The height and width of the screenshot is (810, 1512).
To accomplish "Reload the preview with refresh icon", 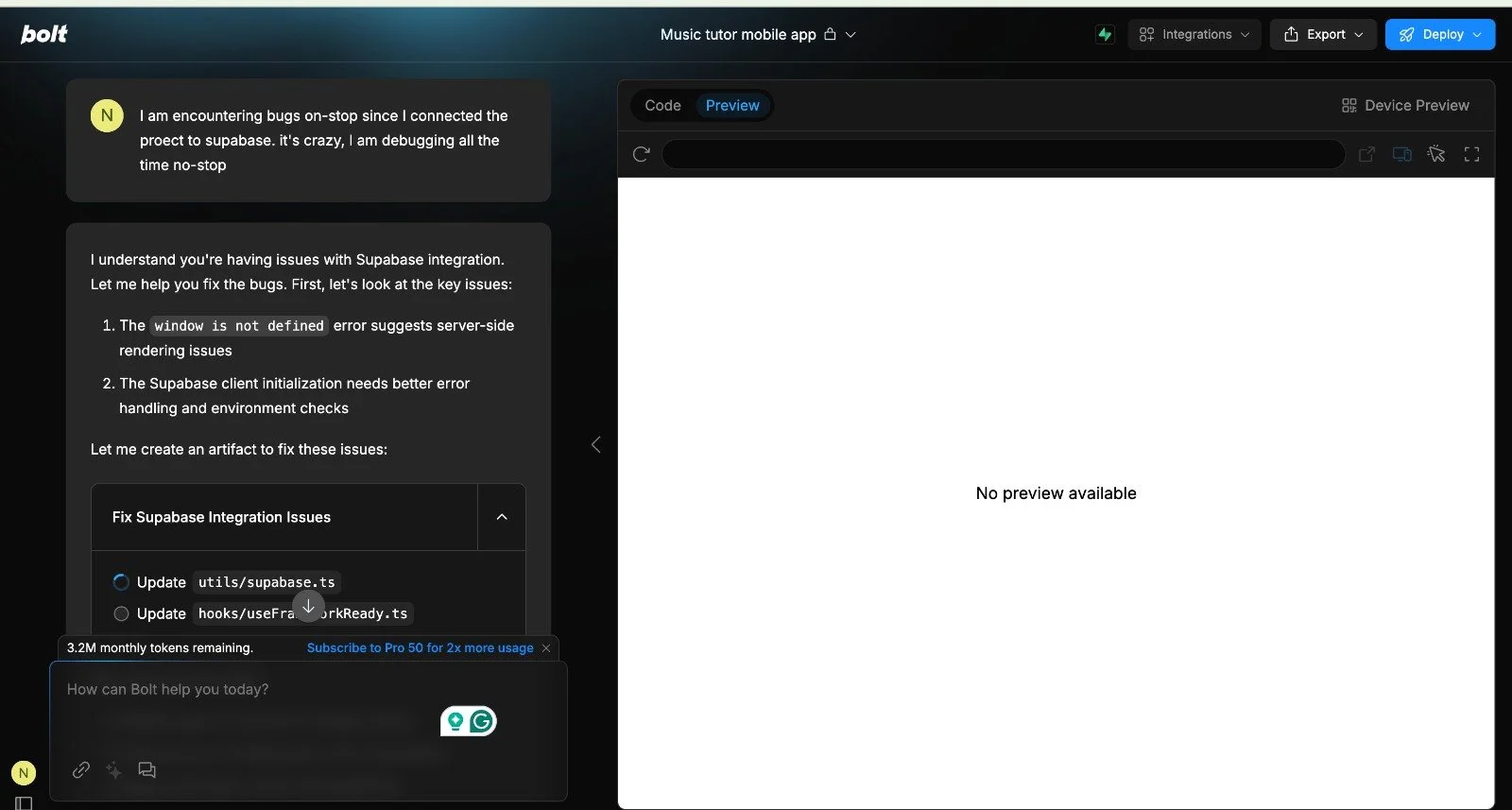I will [x=641, y=154].
